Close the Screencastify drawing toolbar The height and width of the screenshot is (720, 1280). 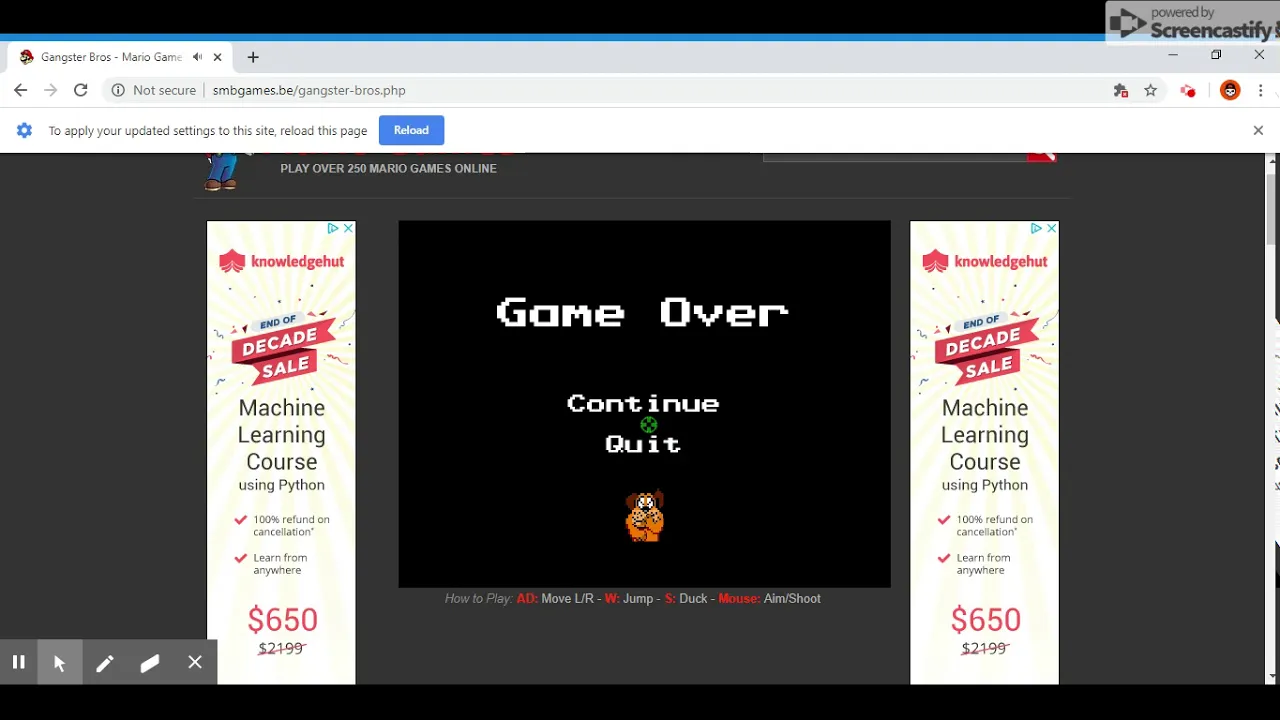195,662
